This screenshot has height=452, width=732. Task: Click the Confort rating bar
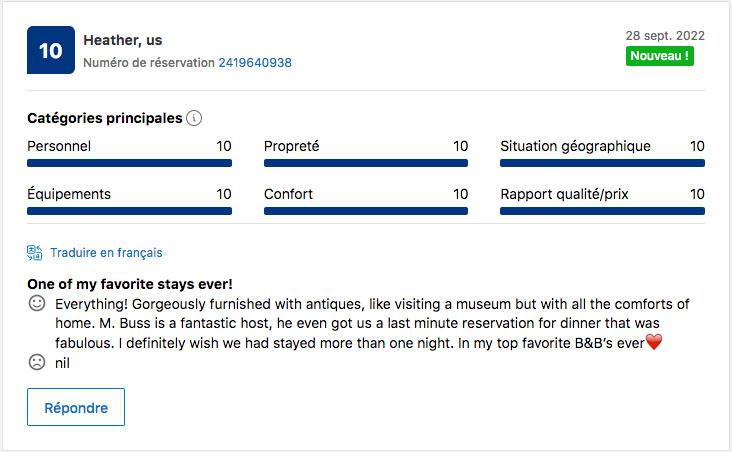pos(366,211)
